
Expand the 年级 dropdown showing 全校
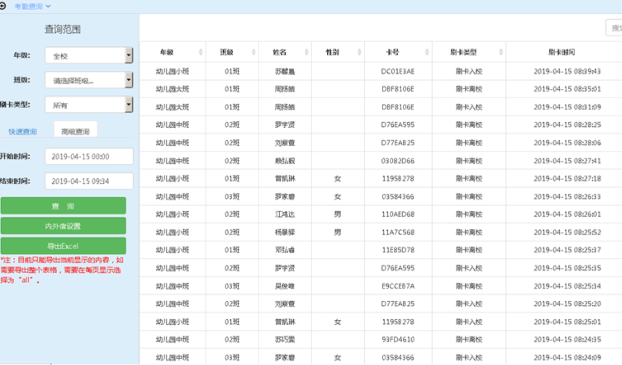[x=89, y=56]
